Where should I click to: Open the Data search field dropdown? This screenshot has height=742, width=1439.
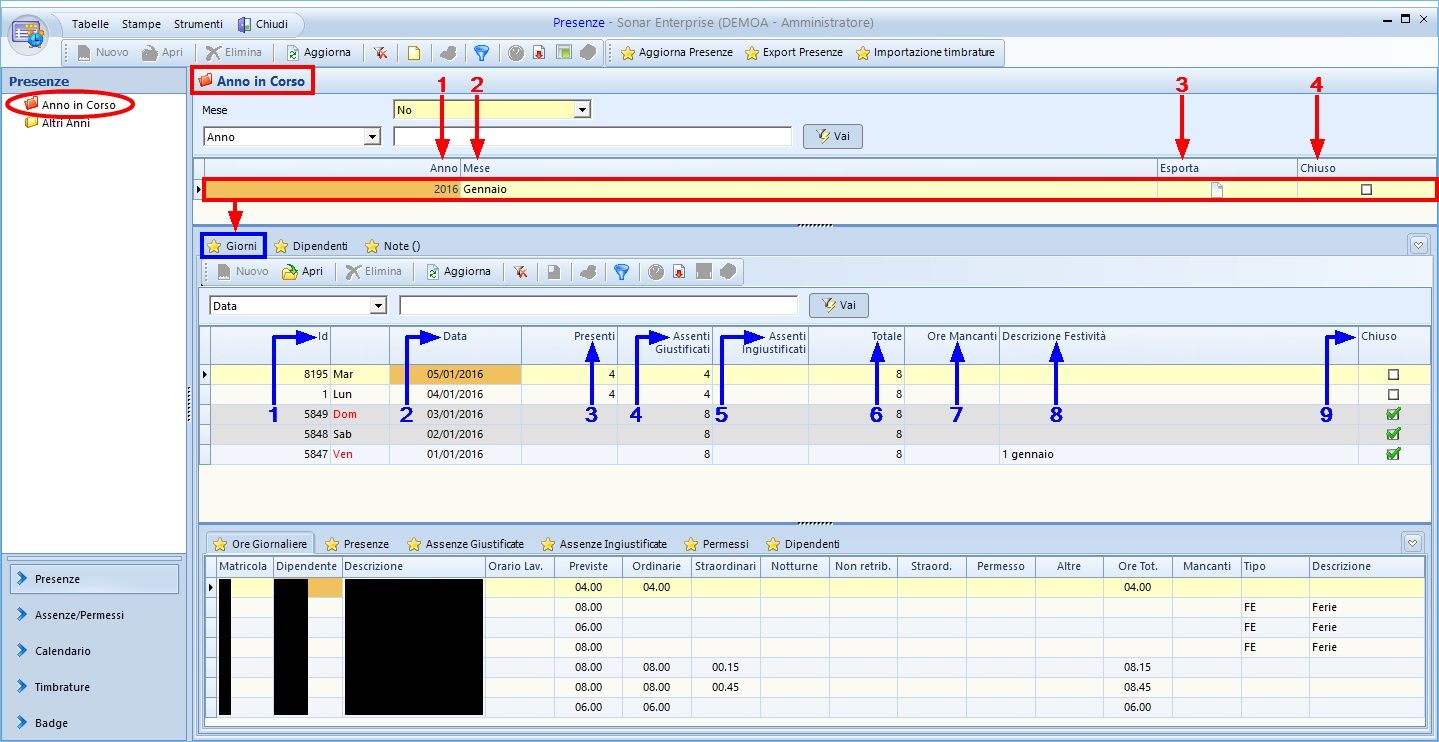[x=378, y=306]
